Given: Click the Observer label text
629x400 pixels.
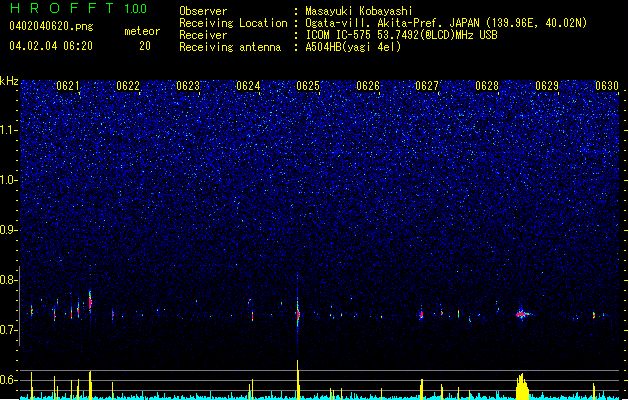Looking at the screenshot, I should [x=203, y=11].
